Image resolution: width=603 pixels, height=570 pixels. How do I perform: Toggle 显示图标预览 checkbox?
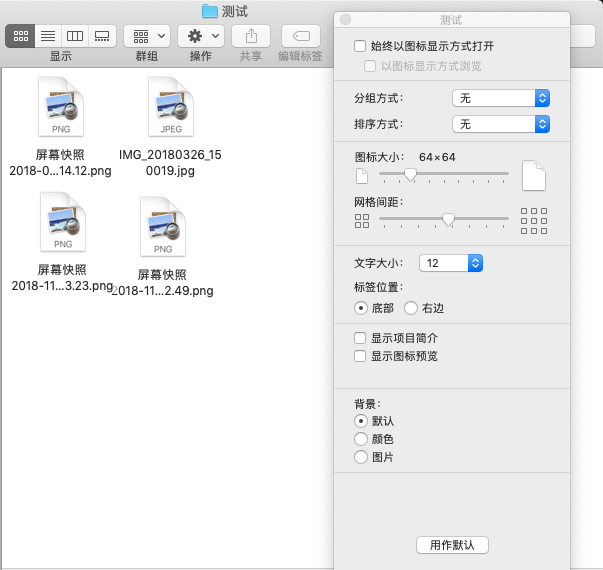click(361, 356)
